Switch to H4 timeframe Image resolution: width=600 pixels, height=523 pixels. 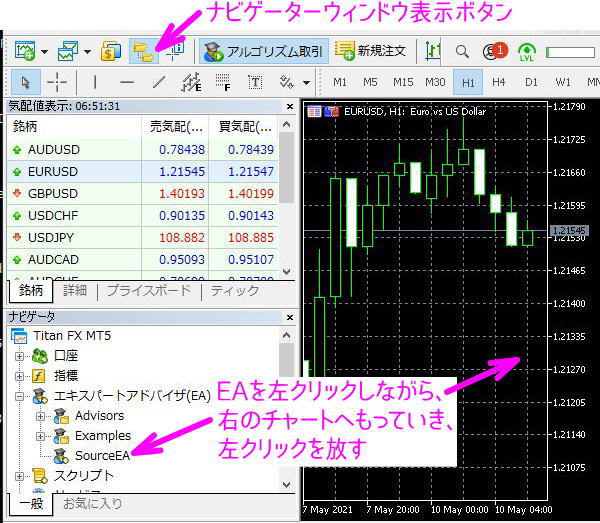(x=499, y=82)
